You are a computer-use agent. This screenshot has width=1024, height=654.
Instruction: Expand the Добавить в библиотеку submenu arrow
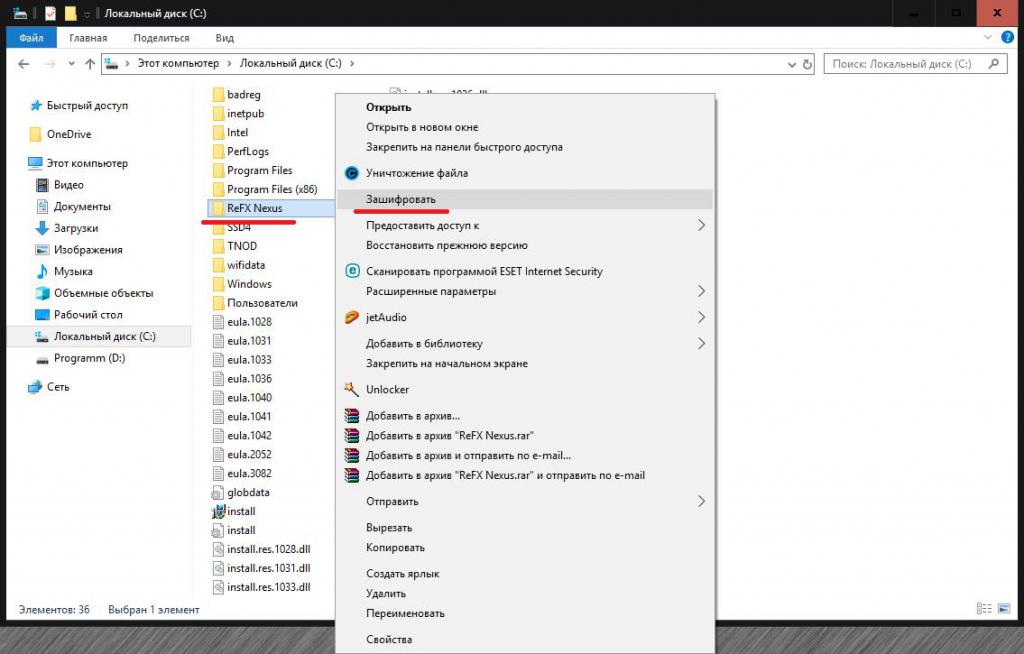pyautogui.click(x=701, y=343)
